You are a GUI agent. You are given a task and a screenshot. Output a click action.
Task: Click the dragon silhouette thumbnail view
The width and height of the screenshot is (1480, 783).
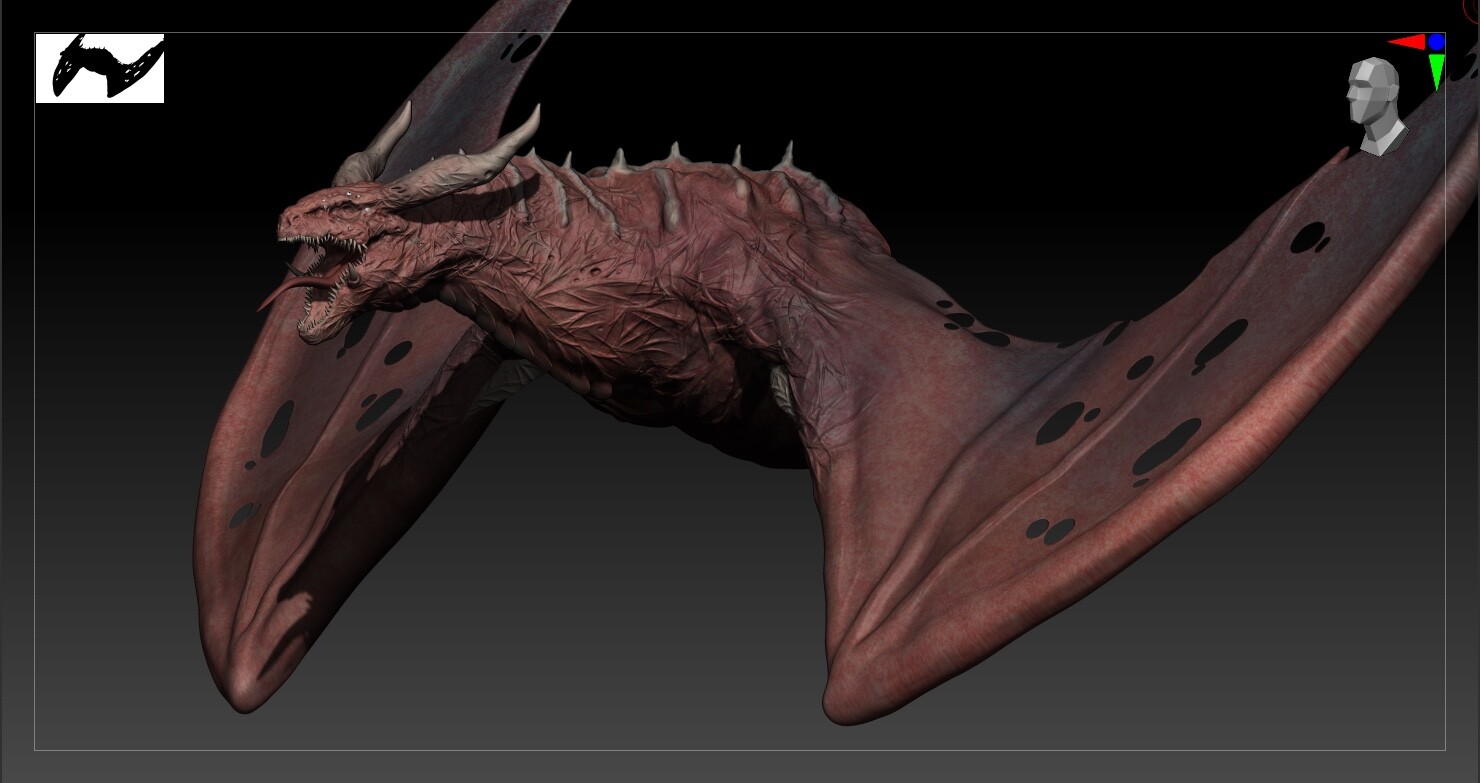coord(100,68)
